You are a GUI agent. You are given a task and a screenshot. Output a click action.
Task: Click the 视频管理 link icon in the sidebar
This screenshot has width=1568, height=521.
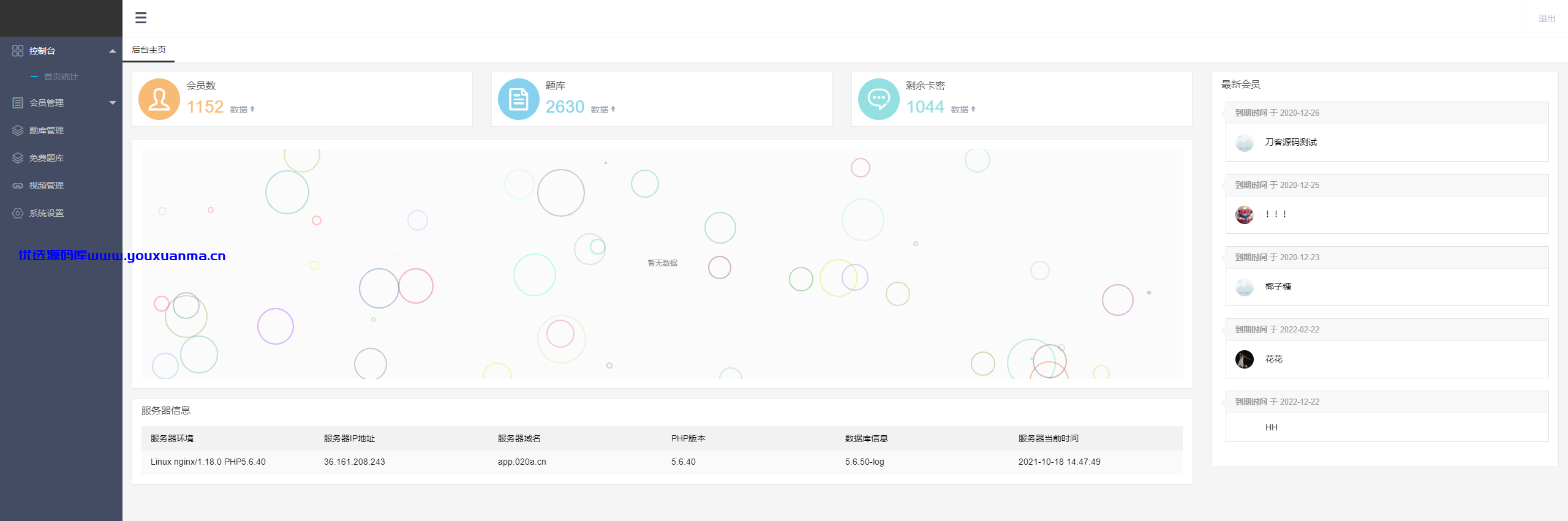point(18,186)
